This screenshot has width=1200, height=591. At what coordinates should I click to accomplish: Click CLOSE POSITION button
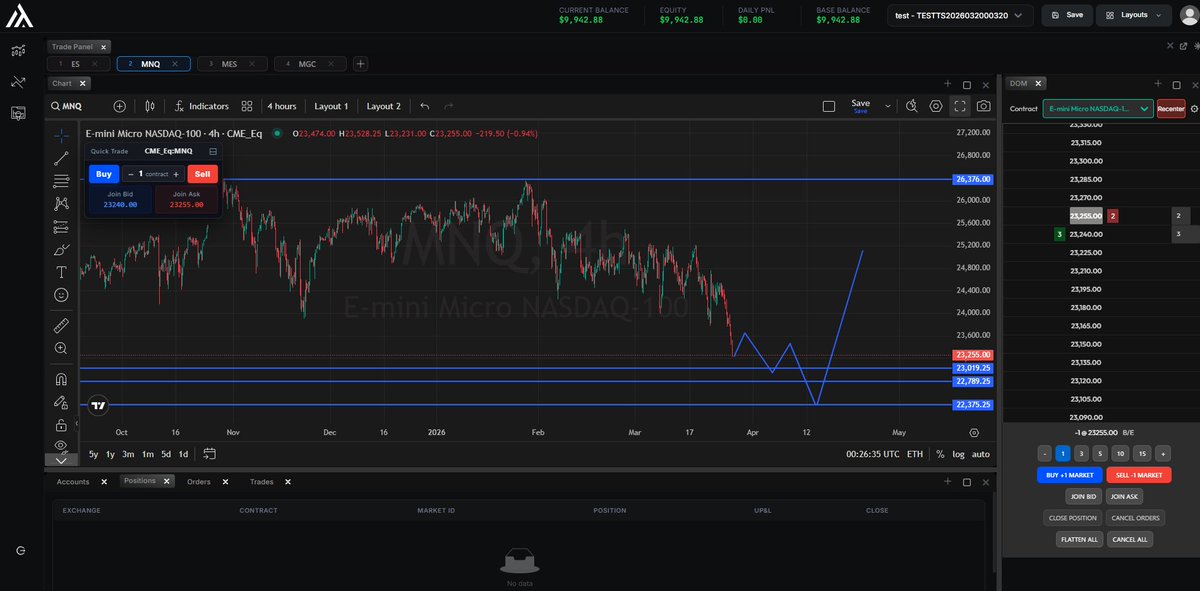tap(1073, 518)
